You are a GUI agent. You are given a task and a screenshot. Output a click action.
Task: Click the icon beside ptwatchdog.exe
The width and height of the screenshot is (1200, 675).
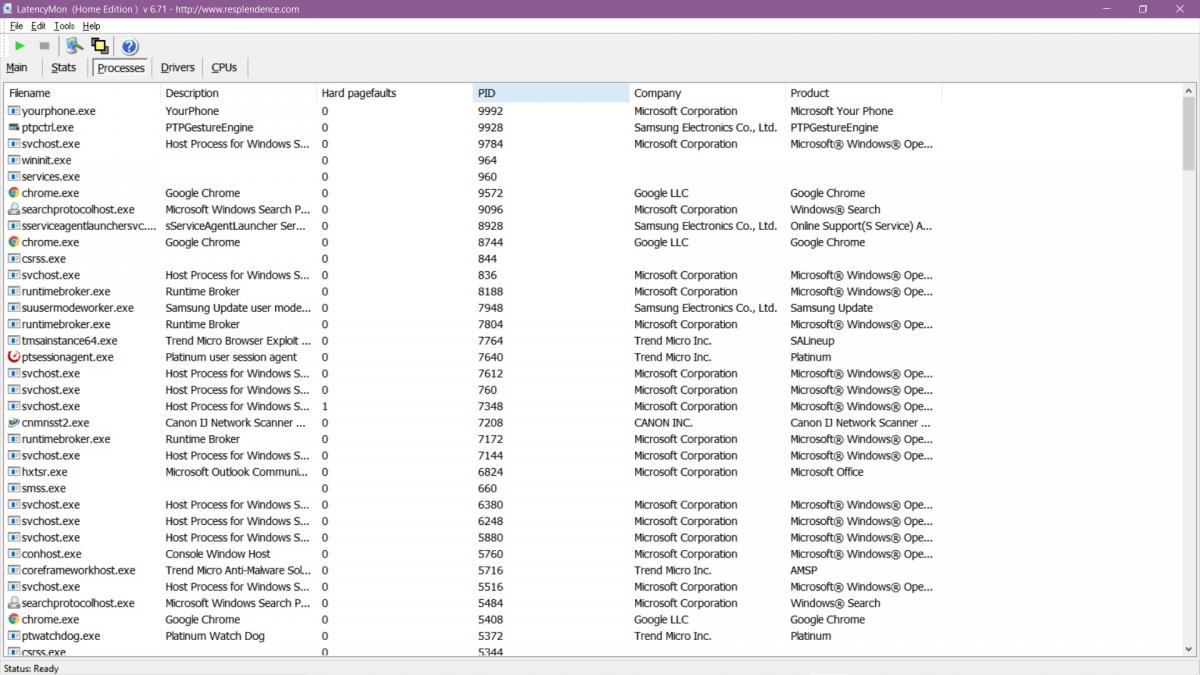point(14,636)
